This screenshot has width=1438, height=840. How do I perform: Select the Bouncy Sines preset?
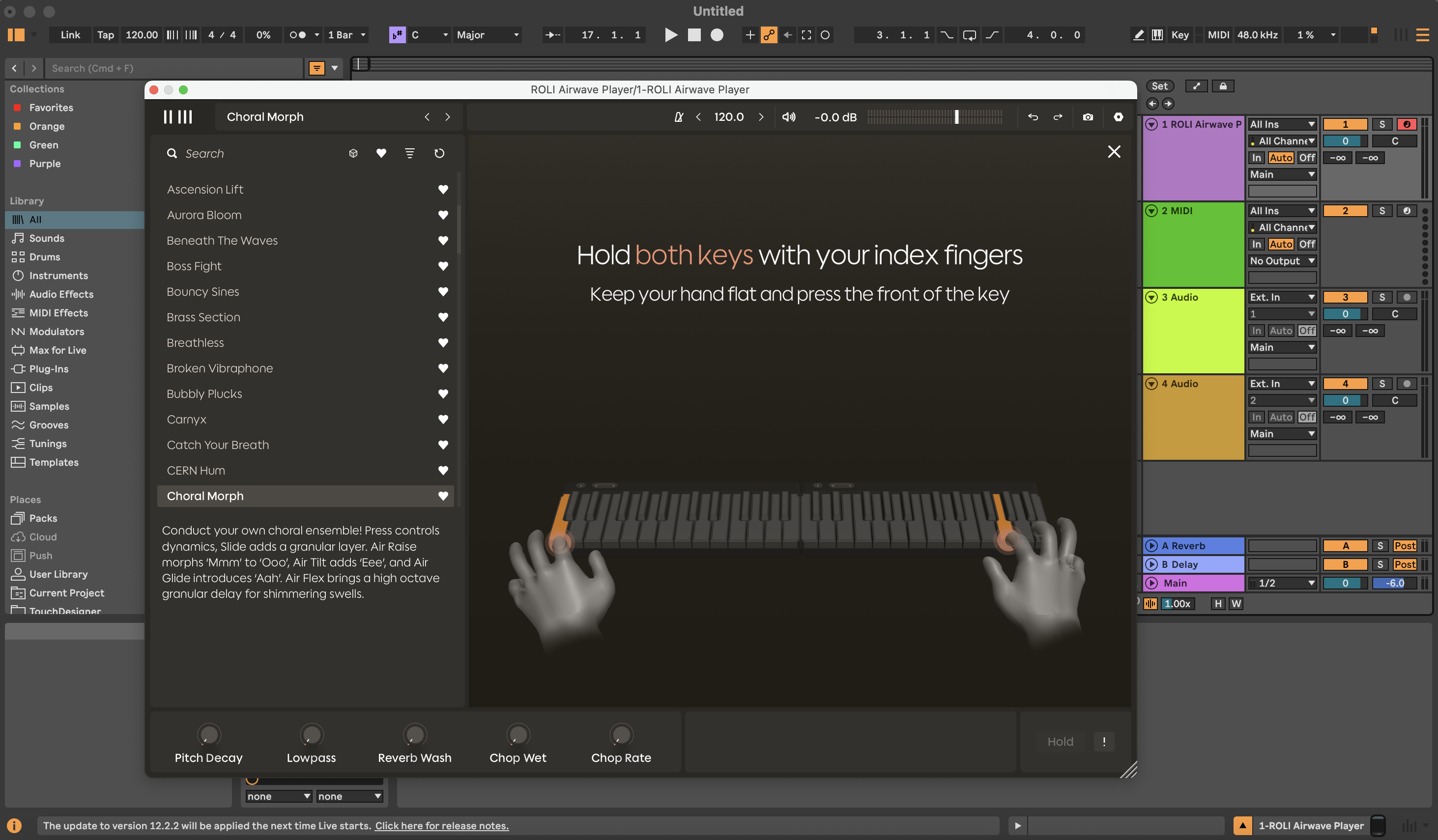pyautogui.click(x=203, y=291)
